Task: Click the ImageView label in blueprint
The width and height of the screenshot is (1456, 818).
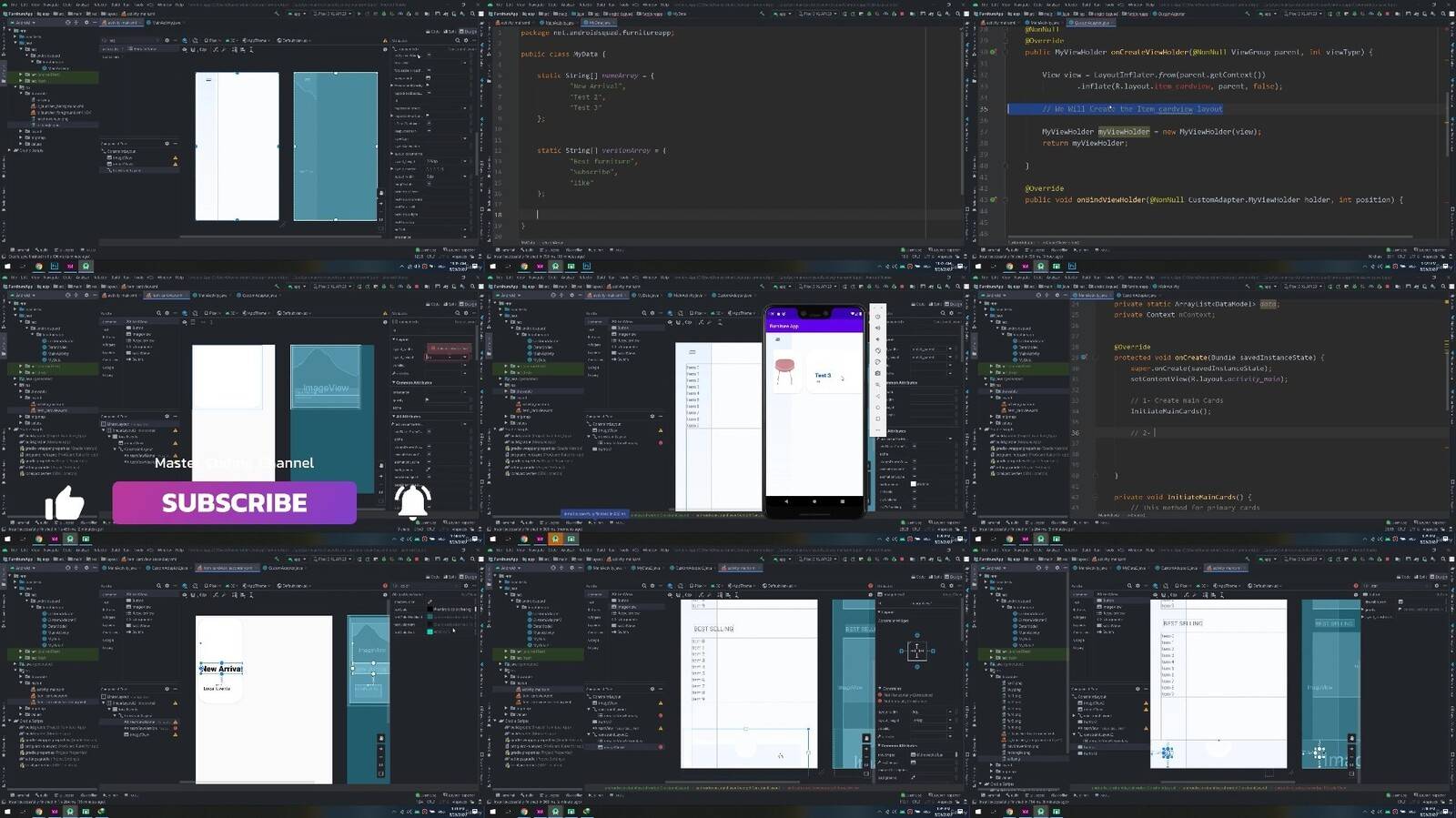Action: (x=326, y=389)
